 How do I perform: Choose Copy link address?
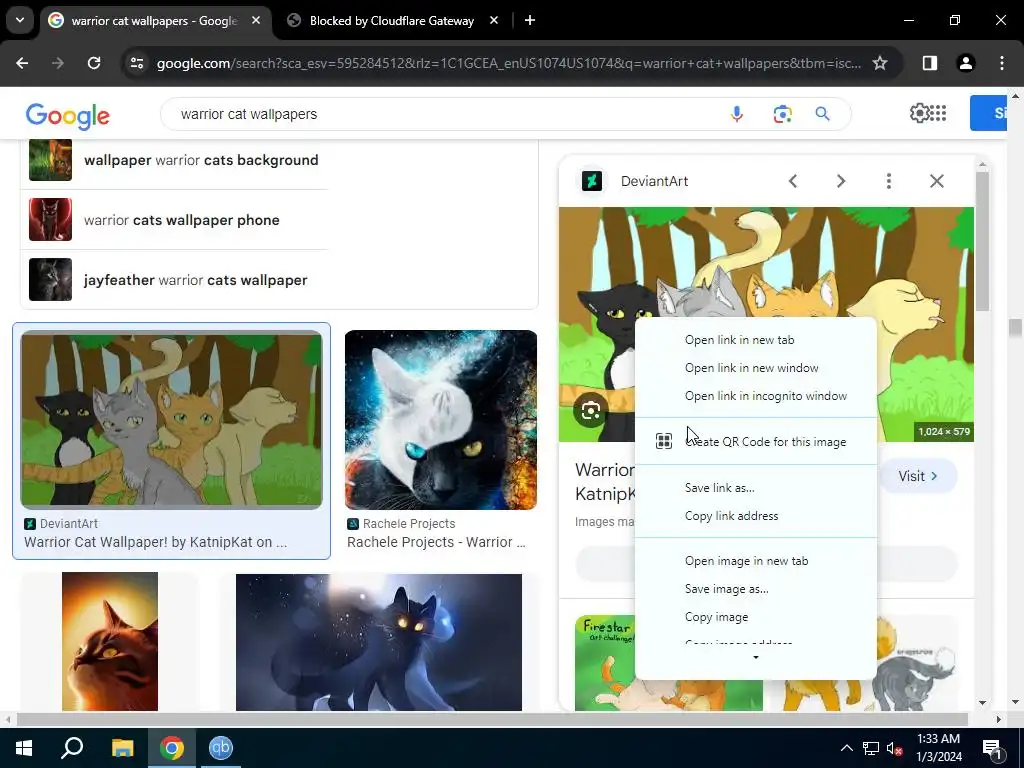[x=756, y=516]
